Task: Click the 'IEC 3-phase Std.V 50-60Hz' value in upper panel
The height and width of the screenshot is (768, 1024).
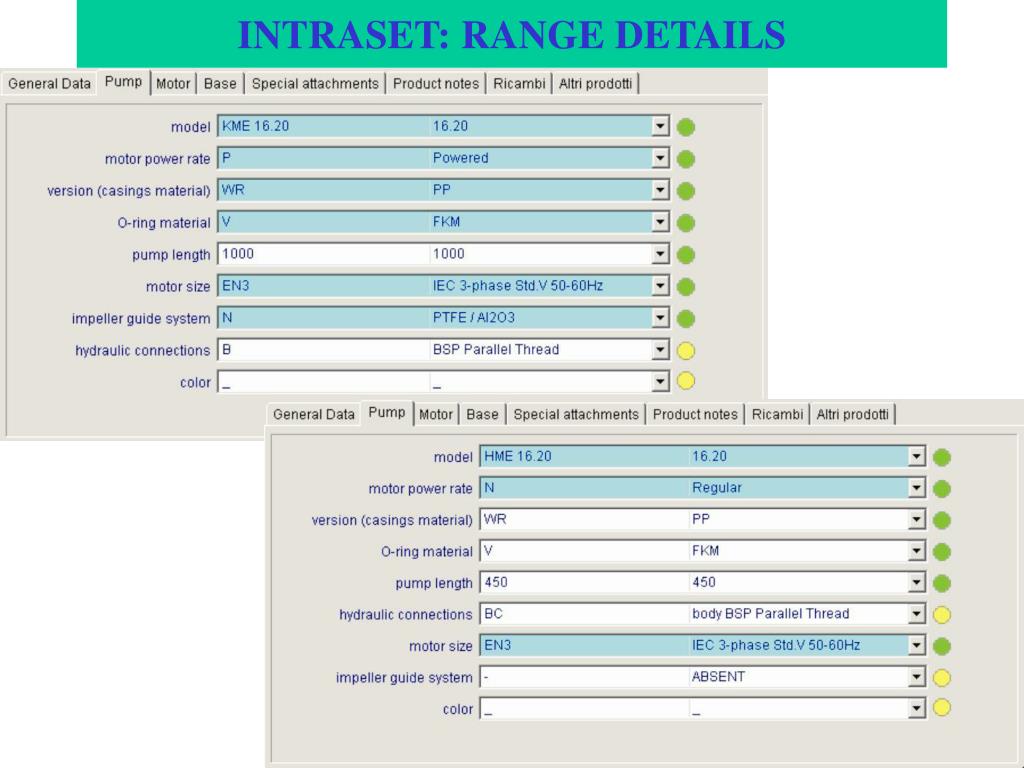Action: point(517,286)
